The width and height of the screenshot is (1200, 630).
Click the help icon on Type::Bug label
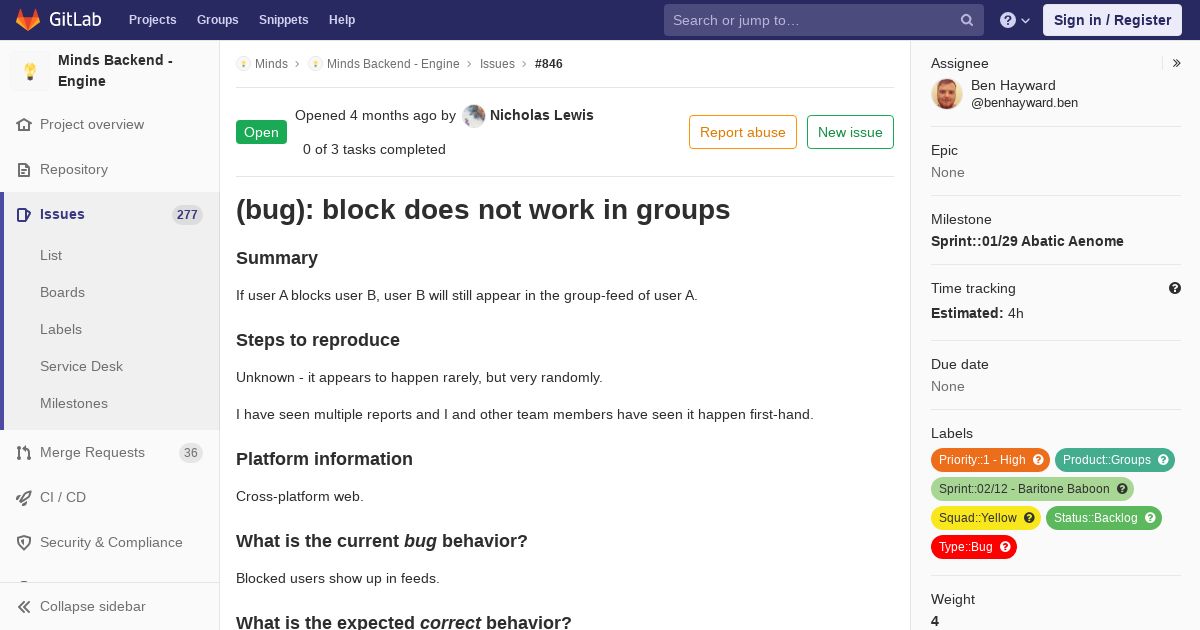[x=1005, y=547]
